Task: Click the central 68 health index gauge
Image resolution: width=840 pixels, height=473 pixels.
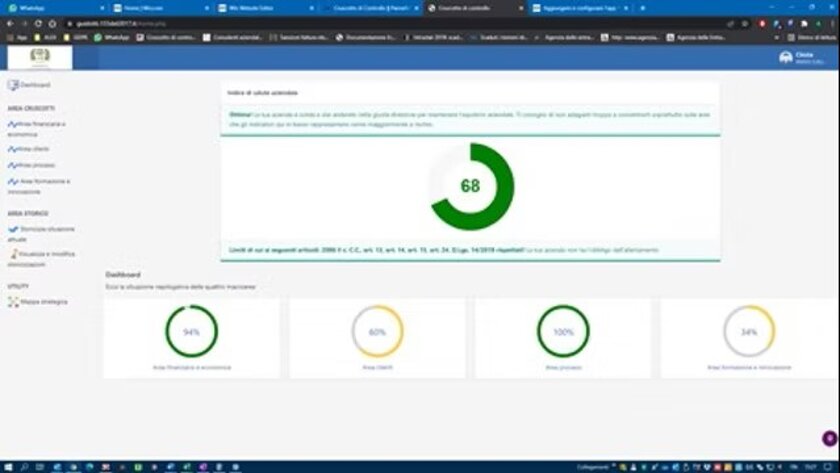Action: (x=470, y=186)
